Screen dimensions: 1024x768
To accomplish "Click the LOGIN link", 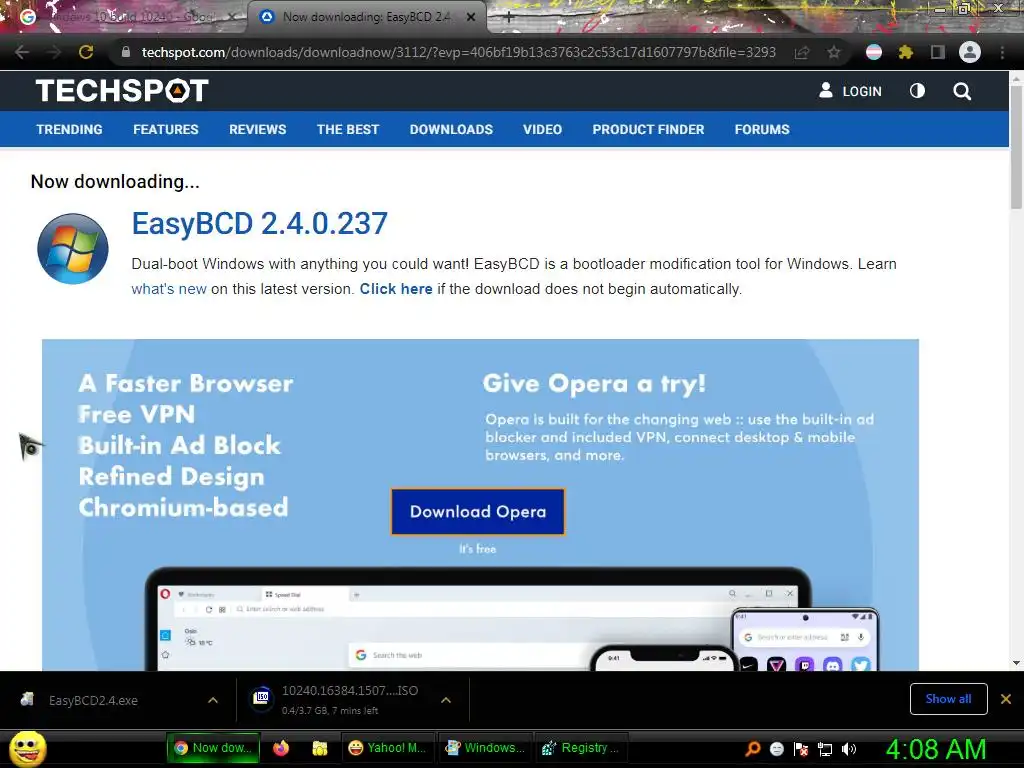I will coord(850,91).
